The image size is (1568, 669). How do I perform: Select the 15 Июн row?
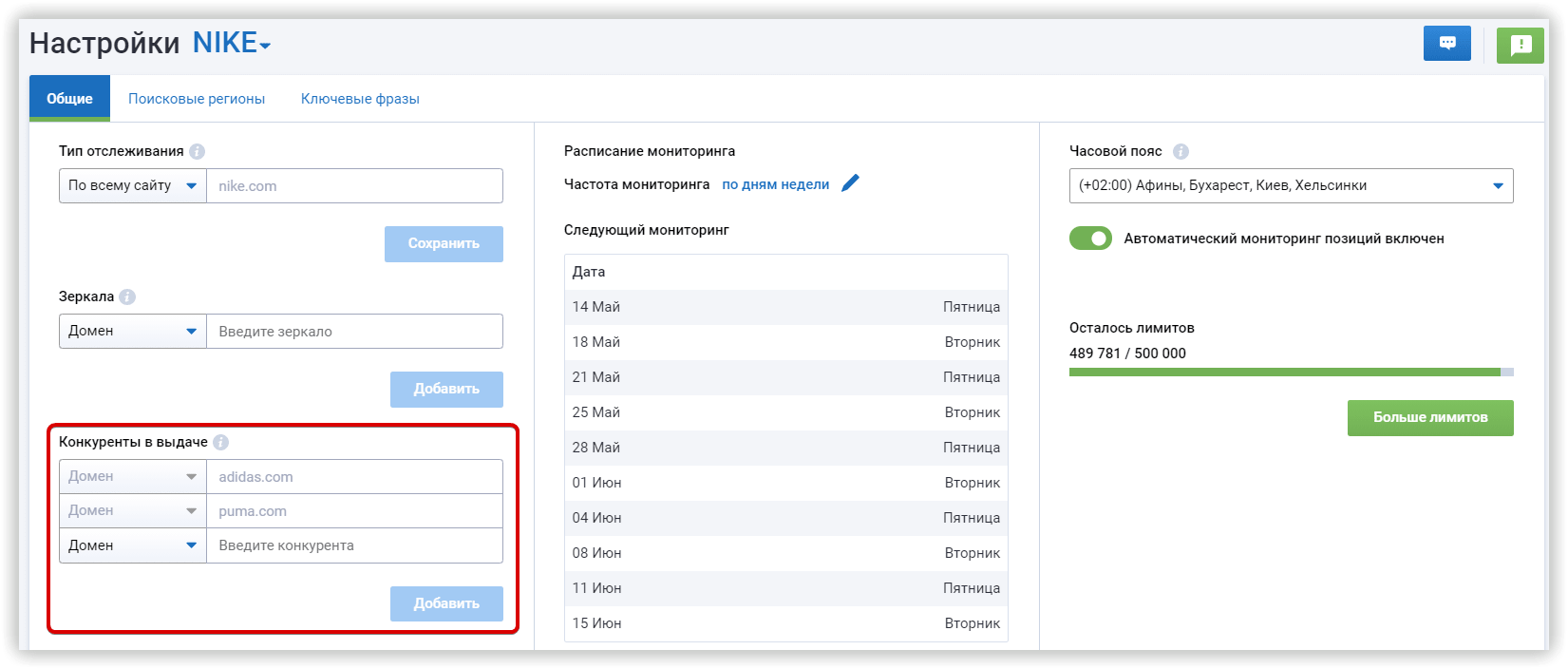tap(785, 623)
